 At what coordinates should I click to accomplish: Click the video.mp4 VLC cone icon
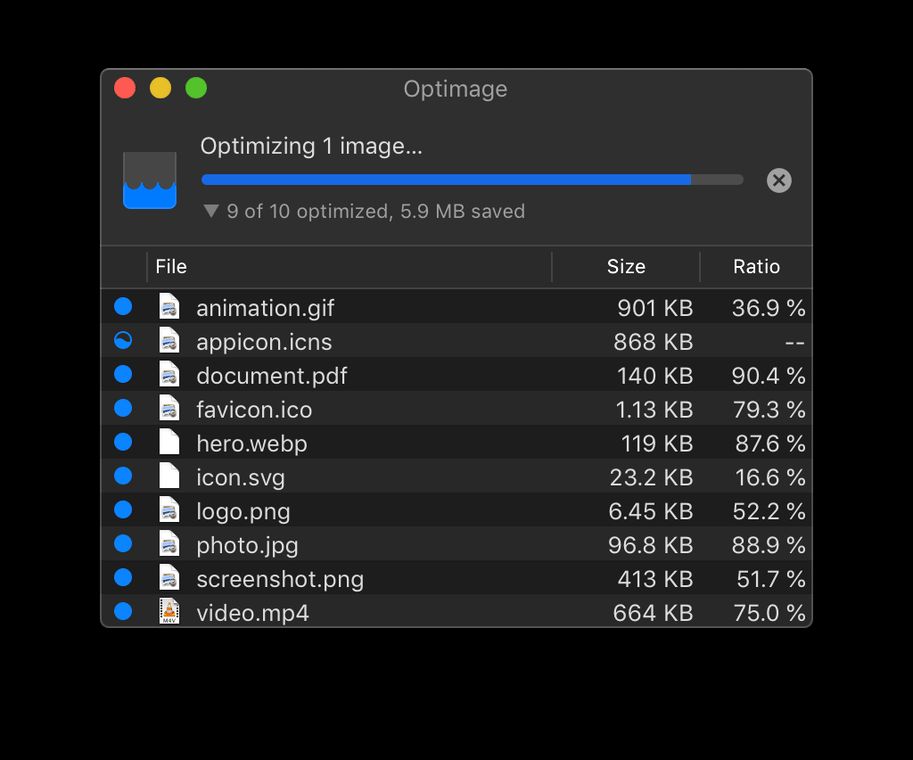tap(169, 611)
